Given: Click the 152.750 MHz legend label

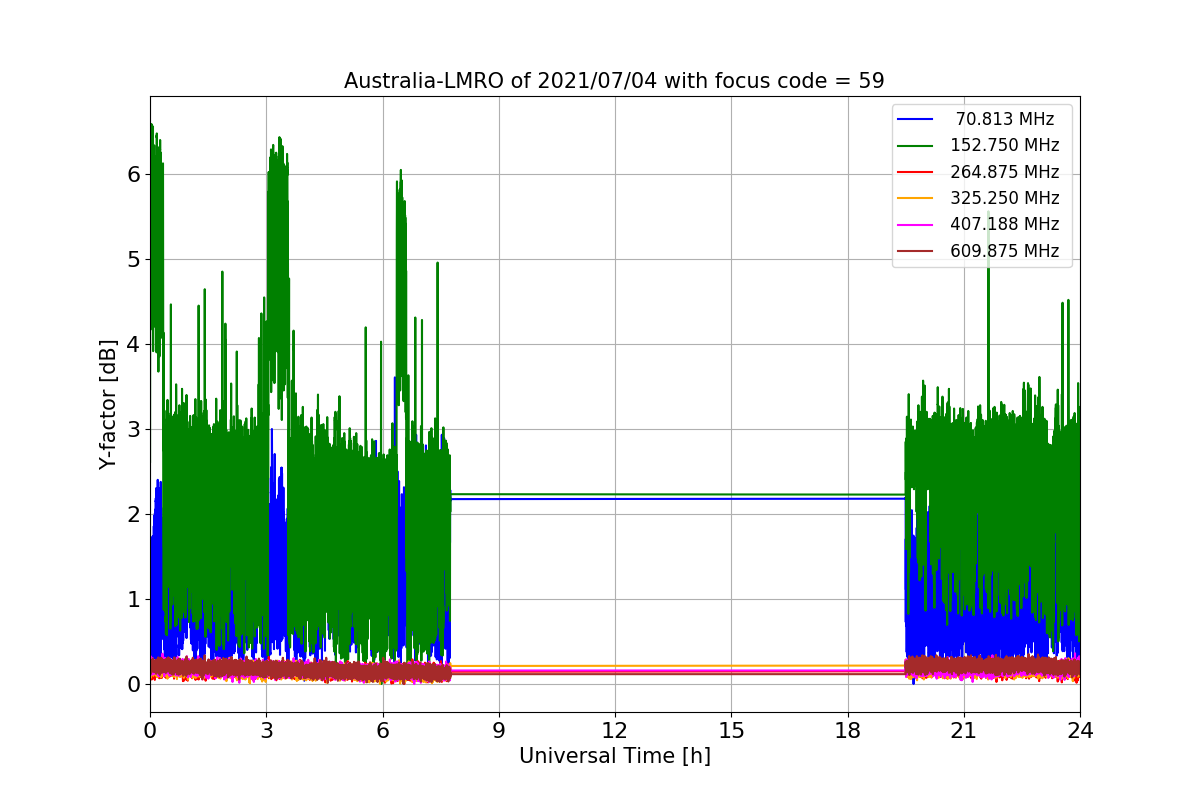Looking at the screenshot, I should pyautogui.click(x=1005, y=145).
